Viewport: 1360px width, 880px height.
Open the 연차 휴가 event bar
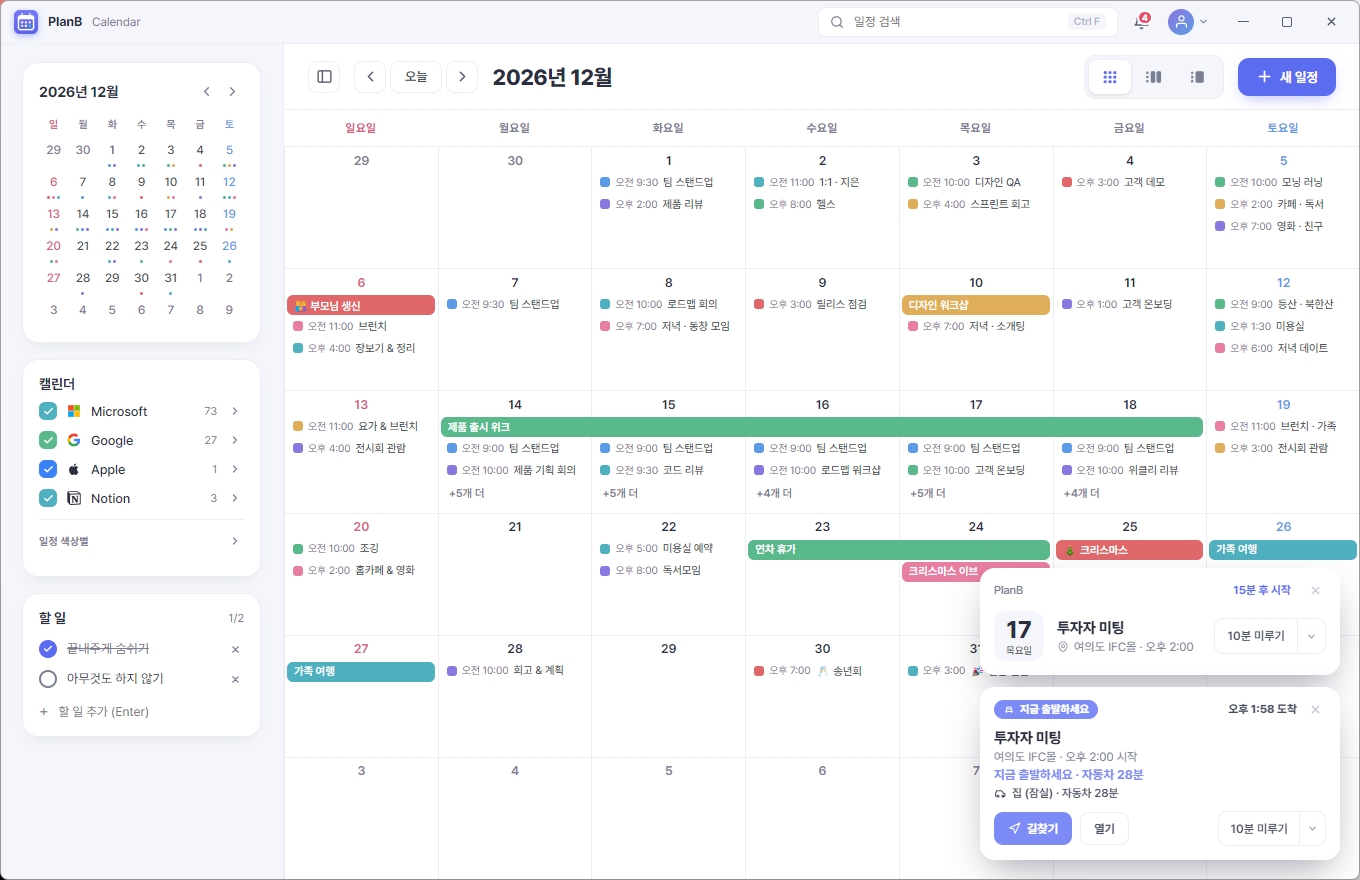click(899, 549)
